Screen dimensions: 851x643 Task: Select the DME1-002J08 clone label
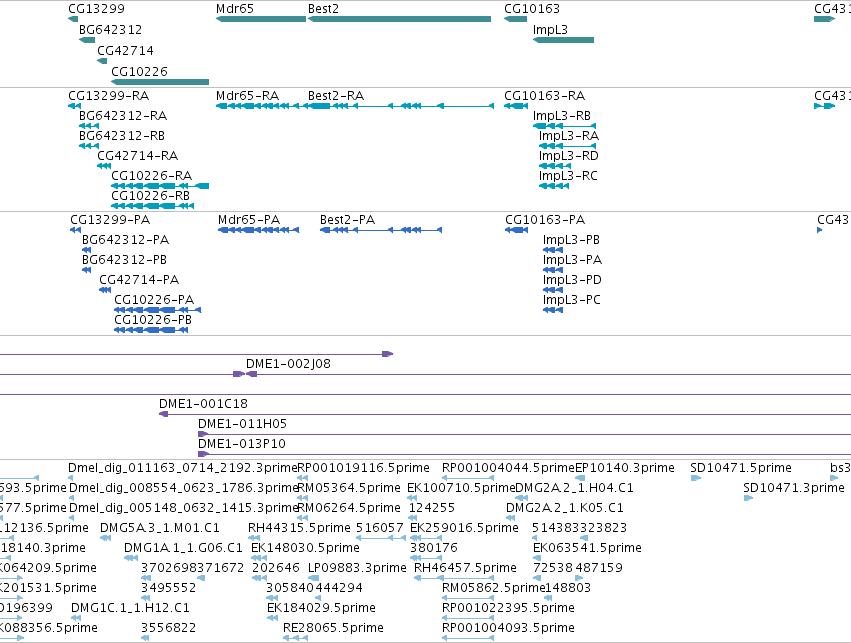[x=288, y=364]
